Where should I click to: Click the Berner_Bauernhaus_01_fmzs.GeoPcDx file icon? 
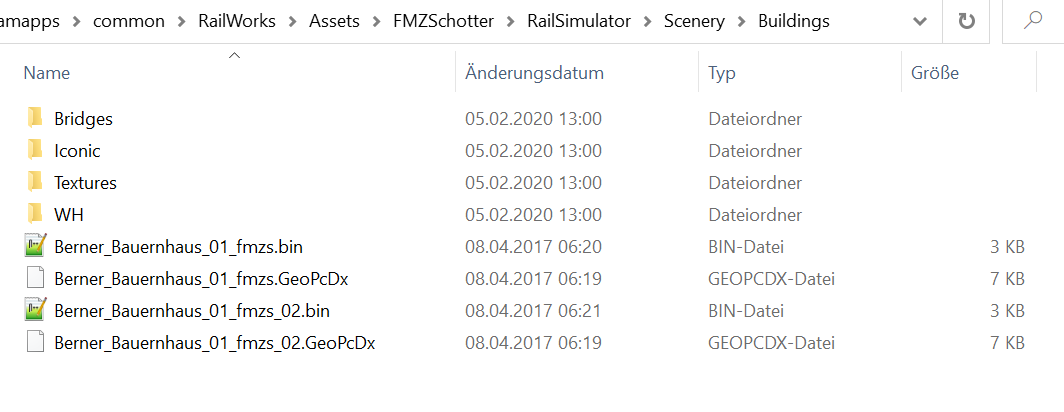click(x=35, y=278)
